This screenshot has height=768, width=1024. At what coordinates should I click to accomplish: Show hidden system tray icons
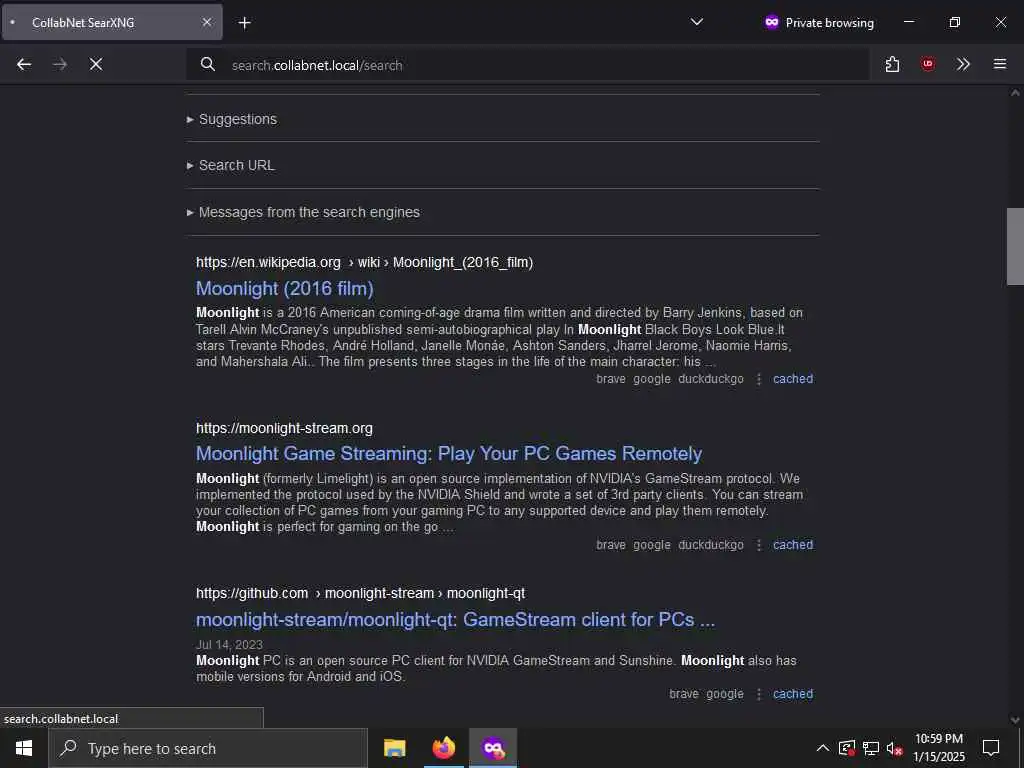point(823,748)
